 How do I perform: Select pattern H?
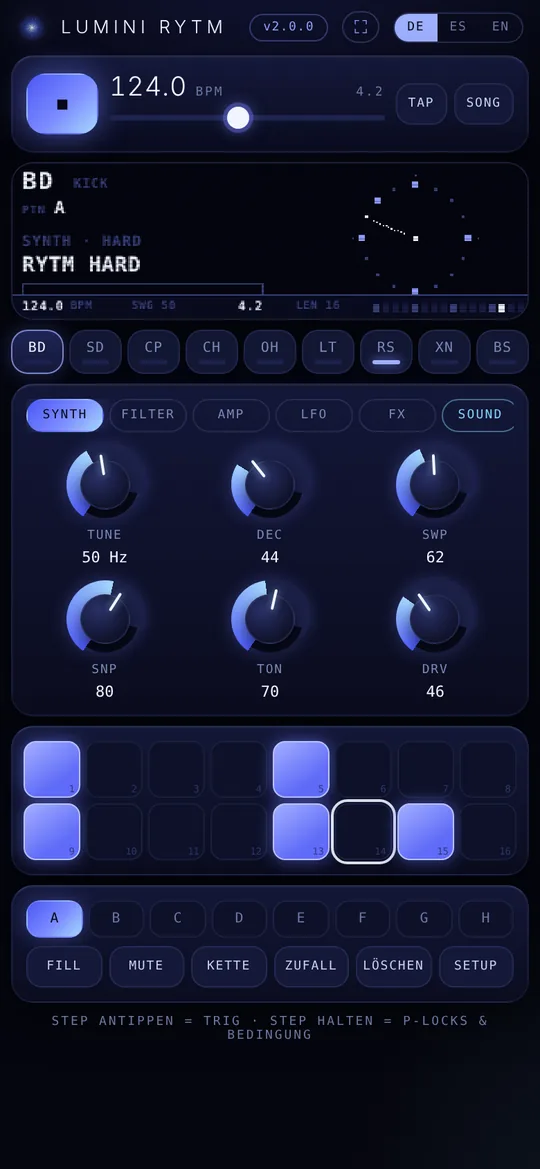coord(486,918)
